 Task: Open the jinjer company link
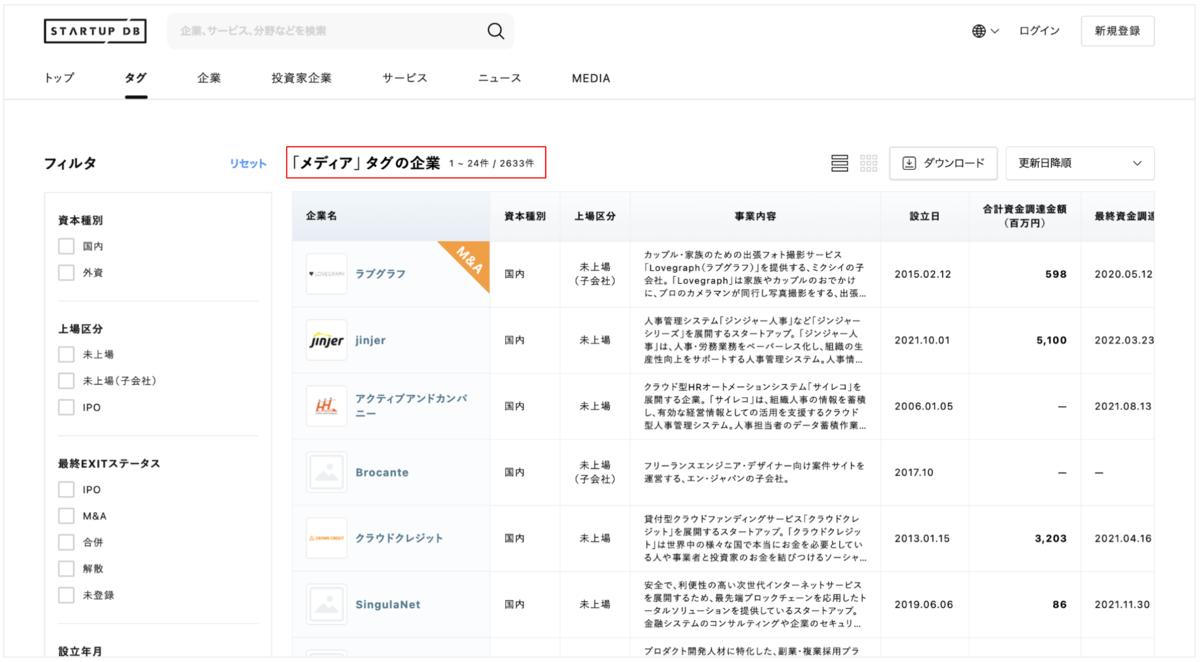(x=370, y=340)
